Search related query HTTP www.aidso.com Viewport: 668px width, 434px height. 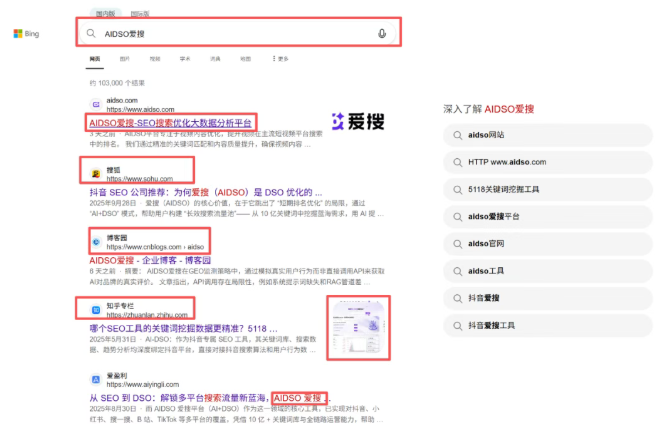[x=547, y=162]
